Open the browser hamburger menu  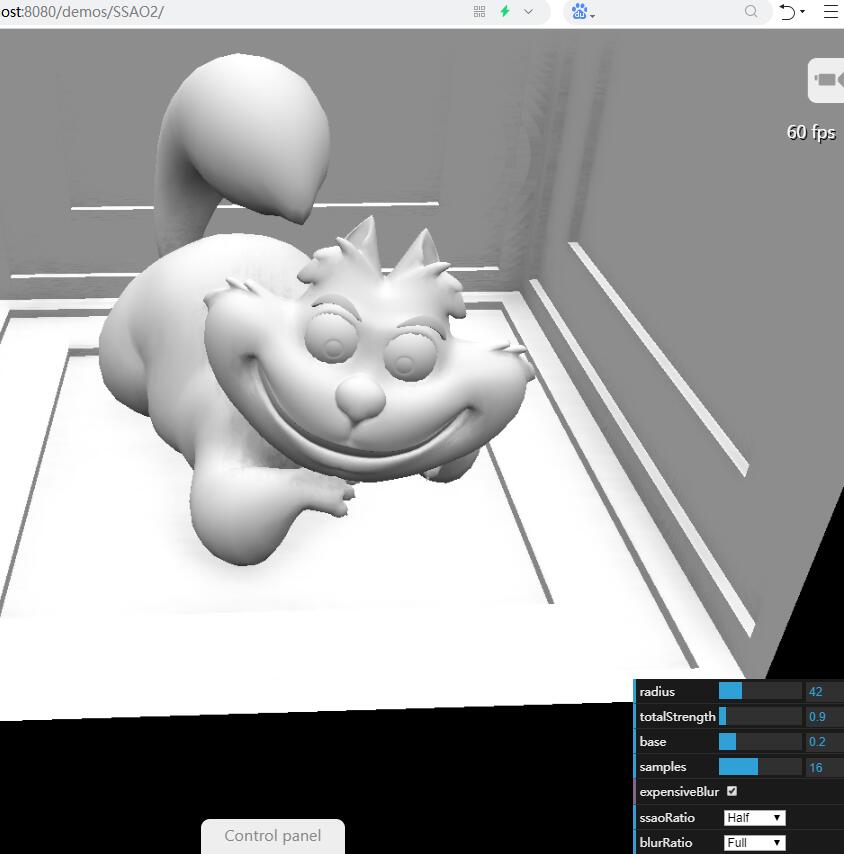click(x=830, y=11)
